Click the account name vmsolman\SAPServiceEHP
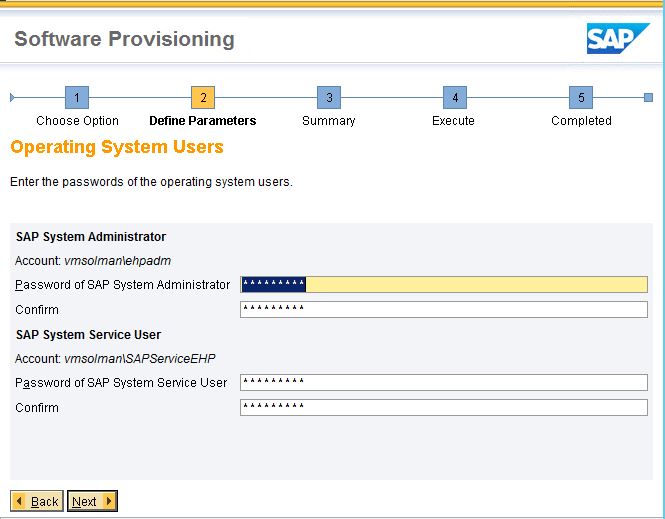The image size is (665, 519). 140,359
